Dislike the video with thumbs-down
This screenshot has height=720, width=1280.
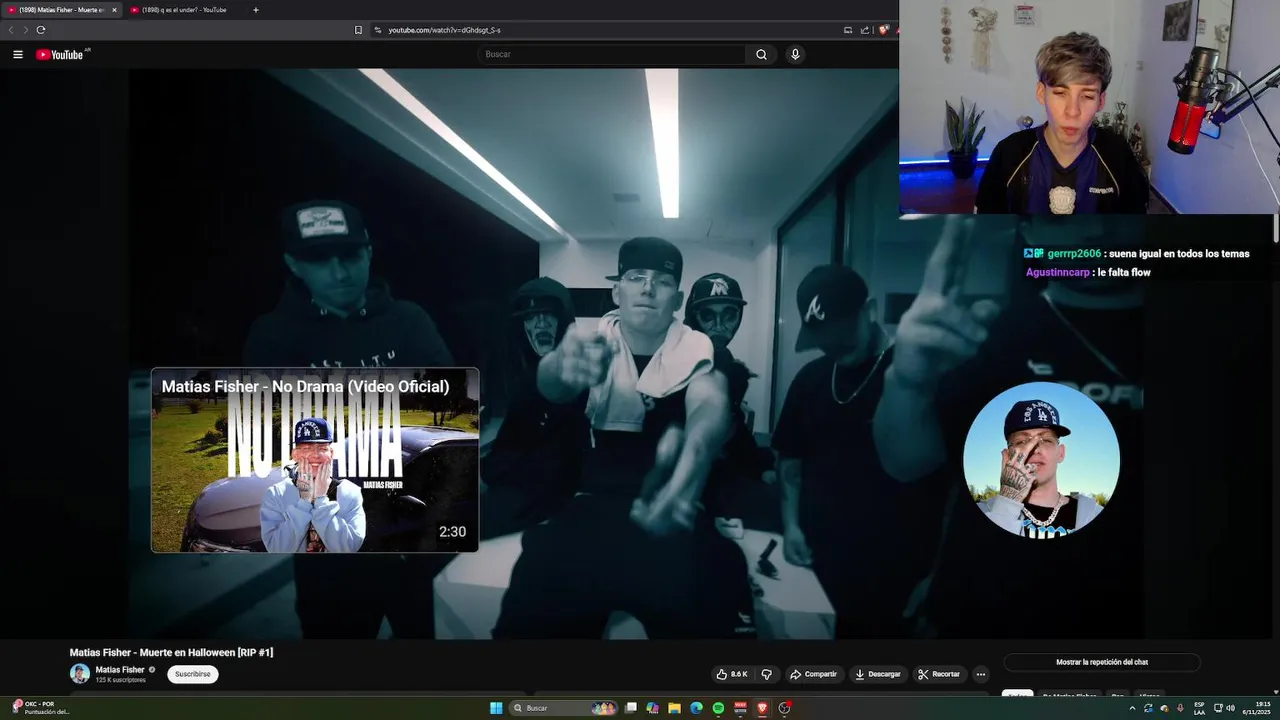click(x=767, y=674)
